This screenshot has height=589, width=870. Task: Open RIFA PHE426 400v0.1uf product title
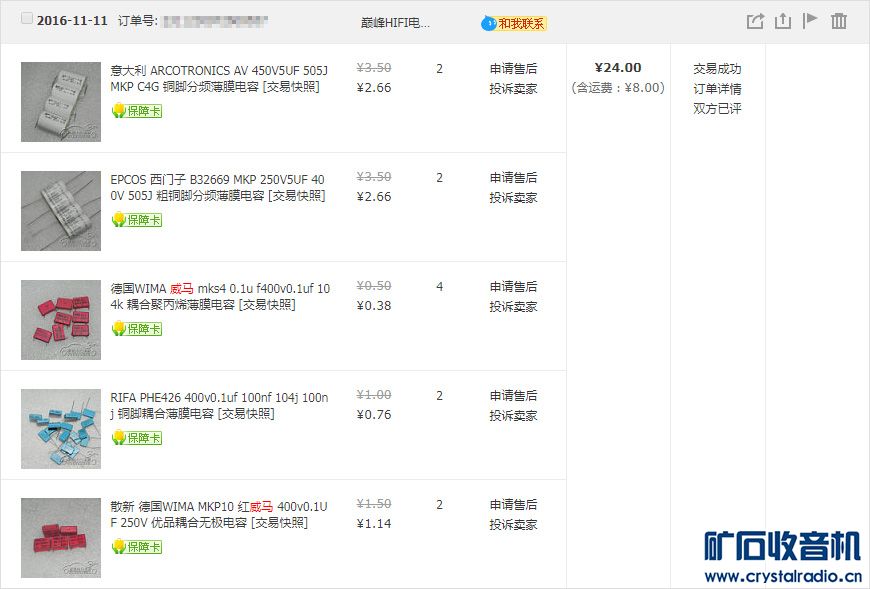coord(219,405)
